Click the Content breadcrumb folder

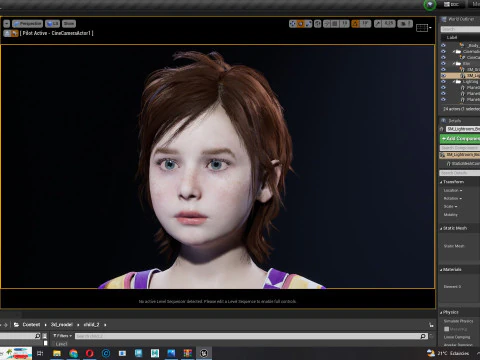[x=31, y=325]
